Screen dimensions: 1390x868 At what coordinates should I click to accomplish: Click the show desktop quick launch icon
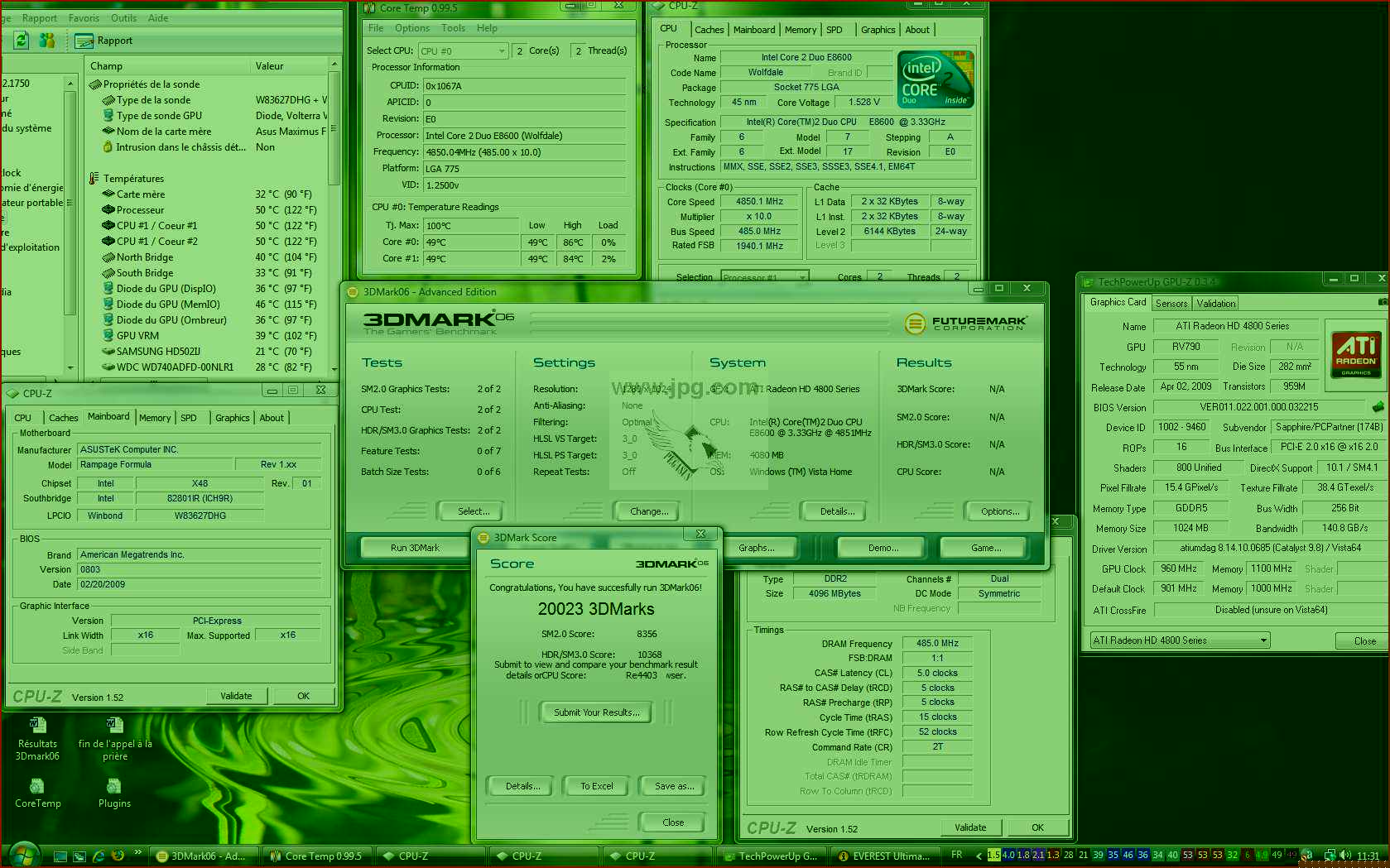(60, 856)
